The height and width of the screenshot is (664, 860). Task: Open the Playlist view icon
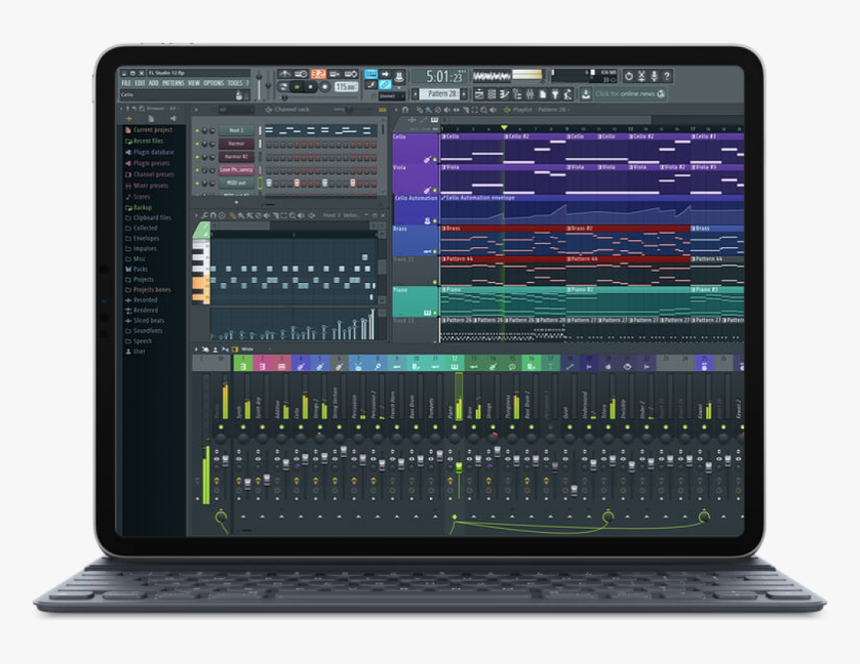pos(477,93)
